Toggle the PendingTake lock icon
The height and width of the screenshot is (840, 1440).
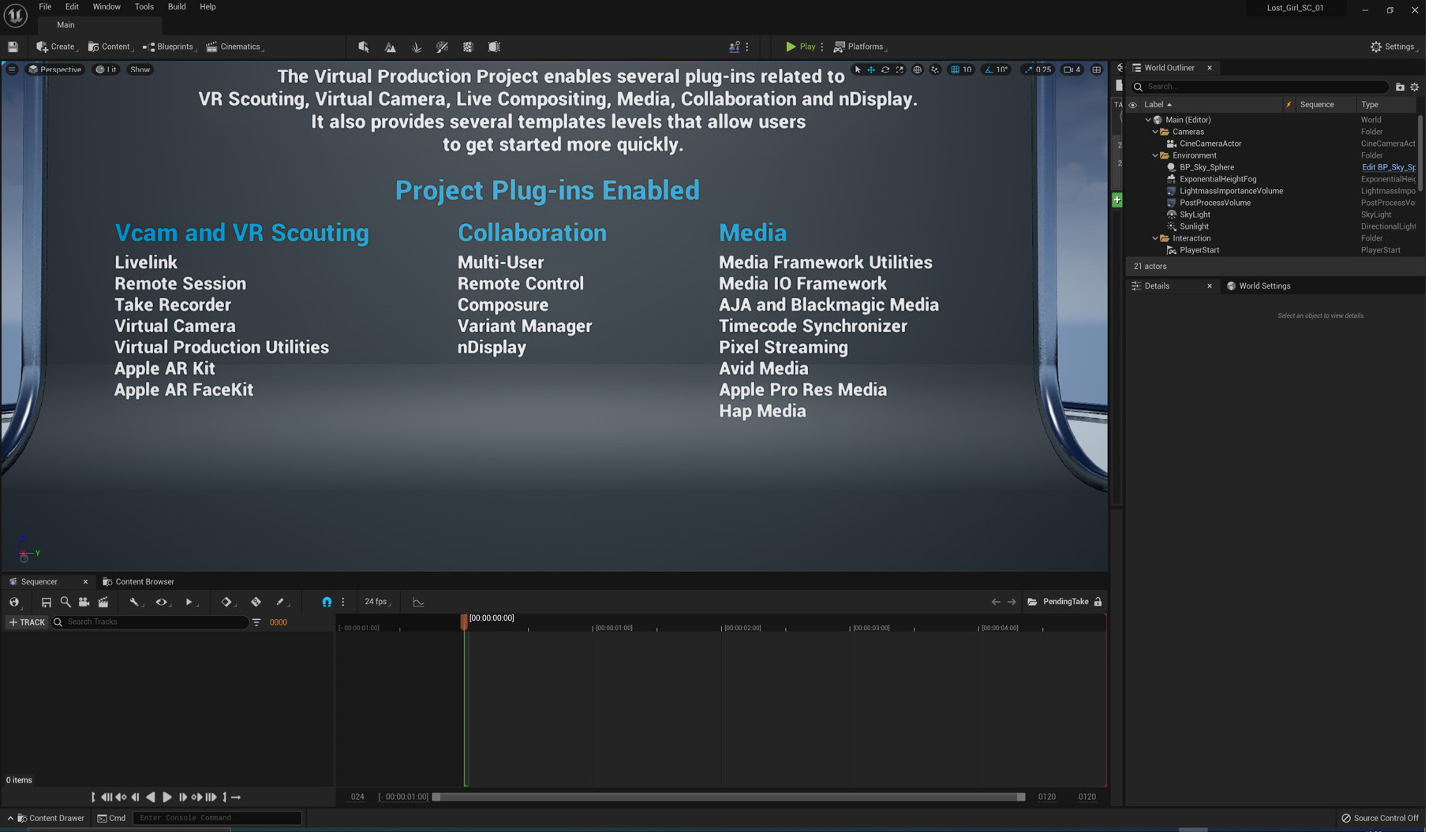pyautogui.click(x=1098, y=603)
